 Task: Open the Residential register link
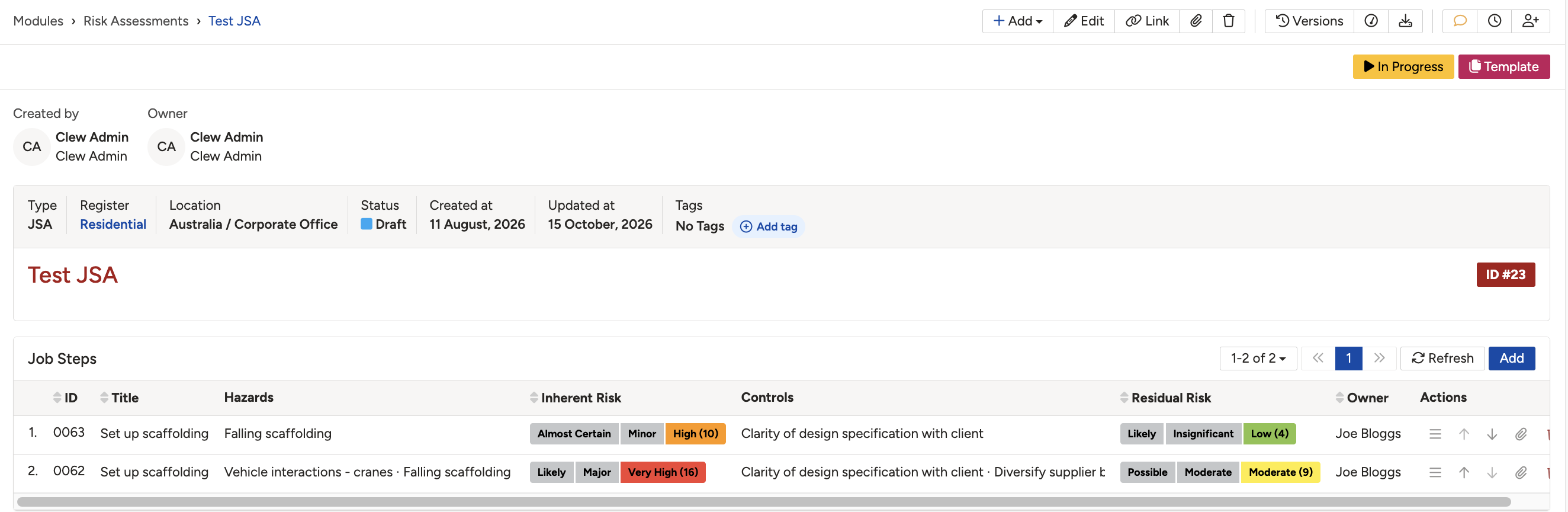[113, 224]
